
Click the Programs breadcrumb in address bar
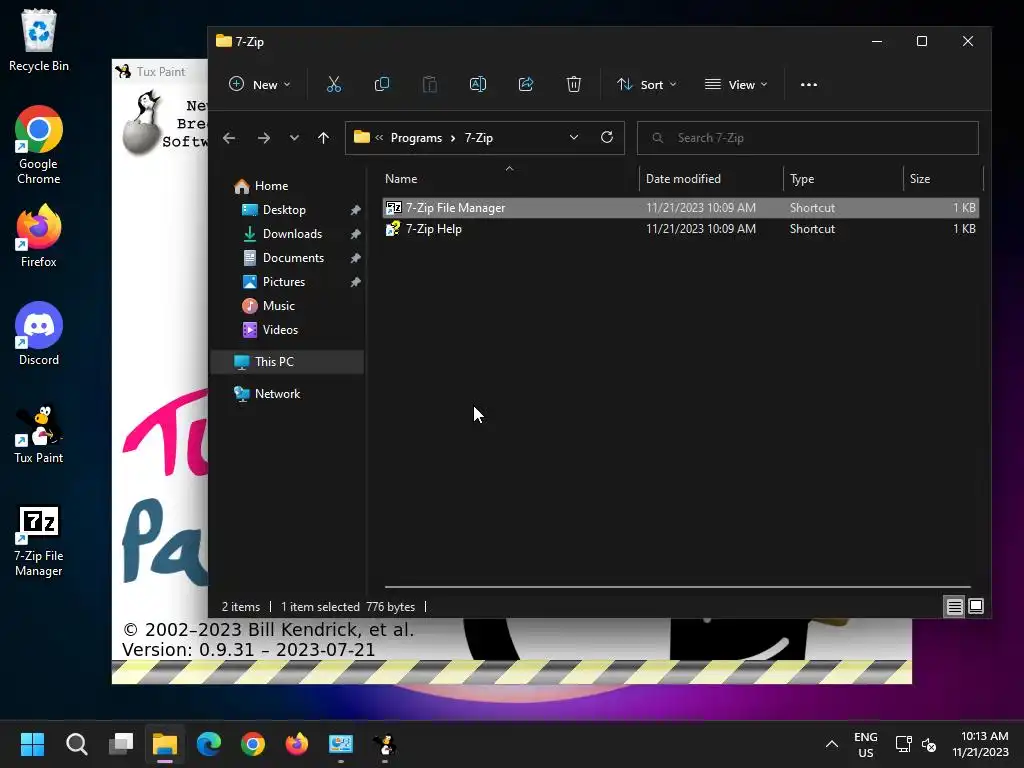coord(416,138)
